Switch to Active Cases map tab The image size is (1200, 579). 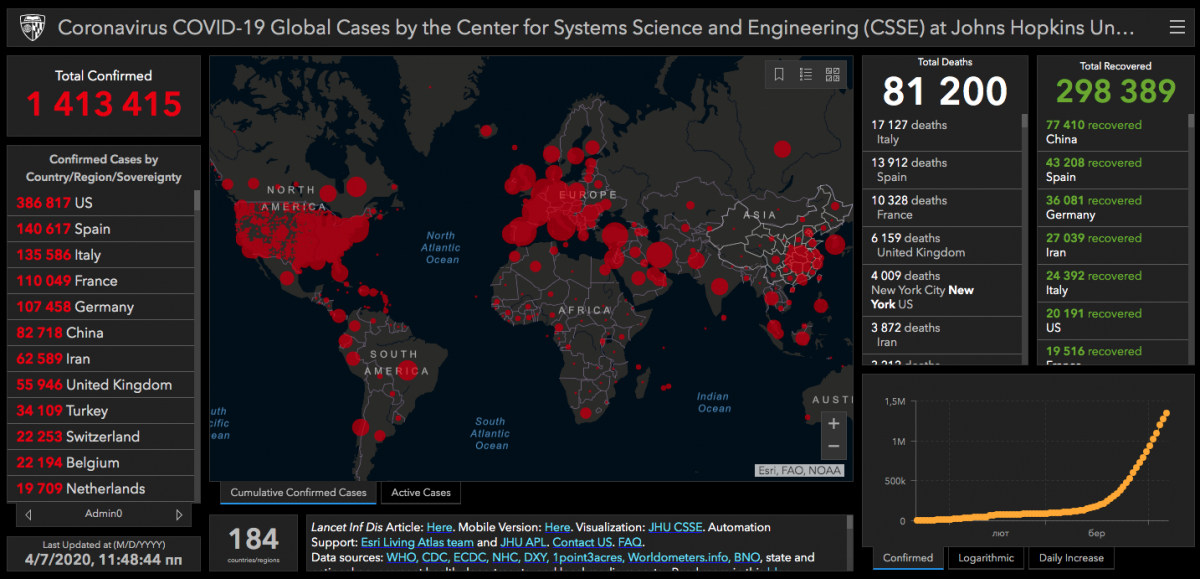(x=420, y=492)
